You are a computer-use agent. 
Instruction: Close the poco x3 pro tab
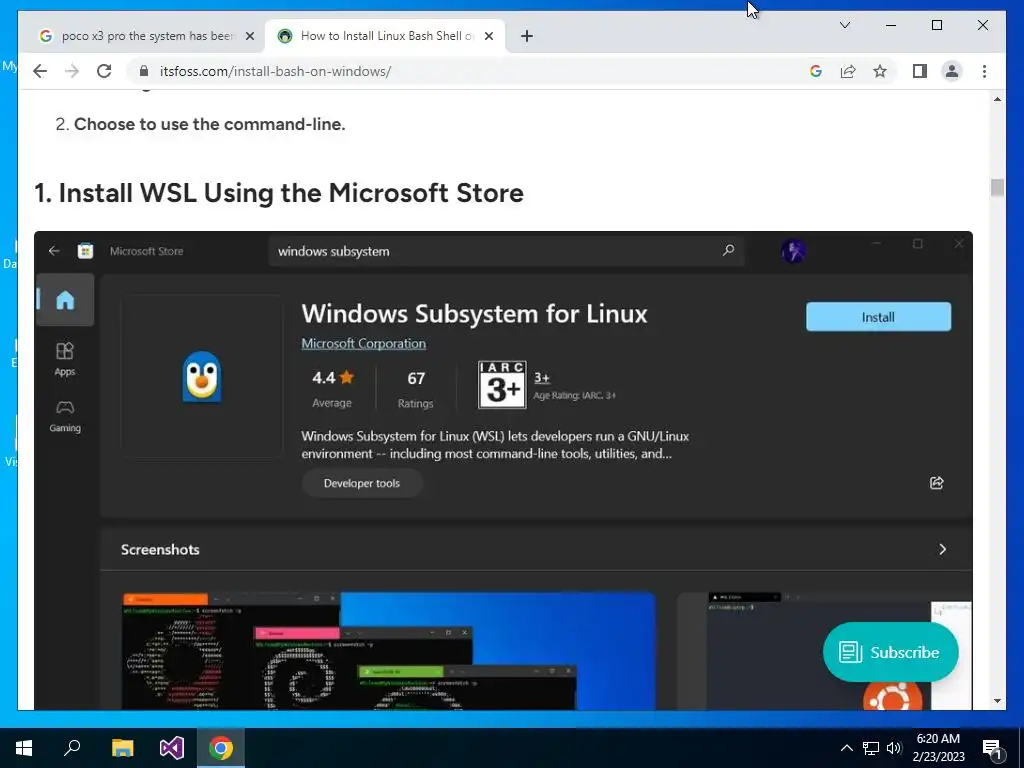pos(249,36)
